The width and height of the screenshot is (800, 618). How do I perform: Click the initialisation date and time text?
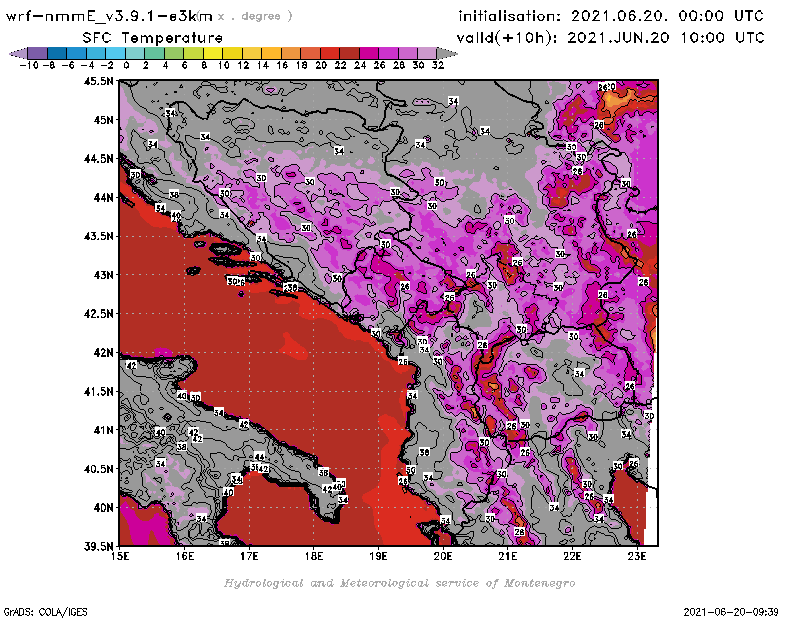(610, 16)
